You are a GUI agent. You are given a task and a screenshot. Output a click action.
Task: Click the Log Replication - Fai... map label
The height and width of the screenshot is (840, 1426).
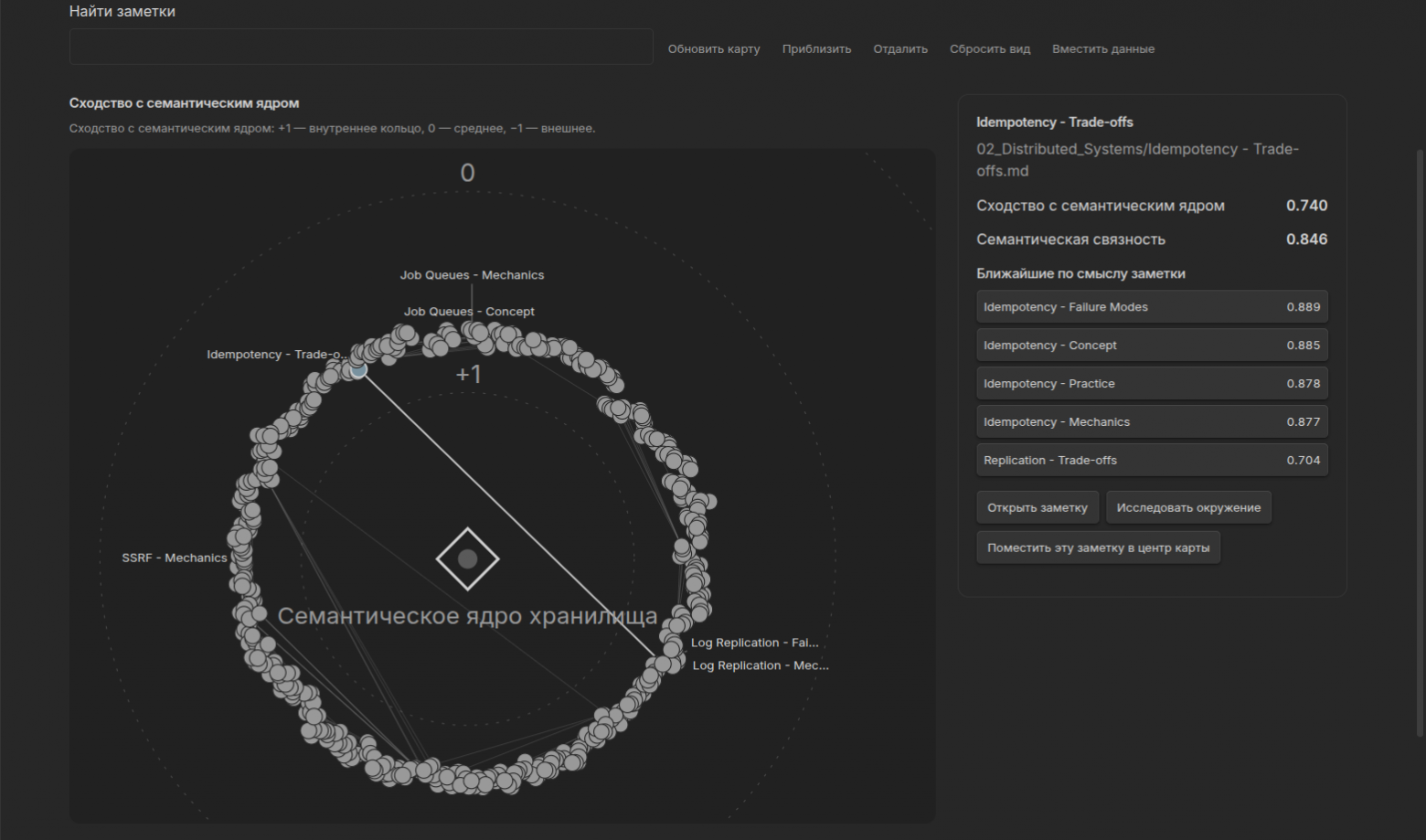(x=754, y=643)
